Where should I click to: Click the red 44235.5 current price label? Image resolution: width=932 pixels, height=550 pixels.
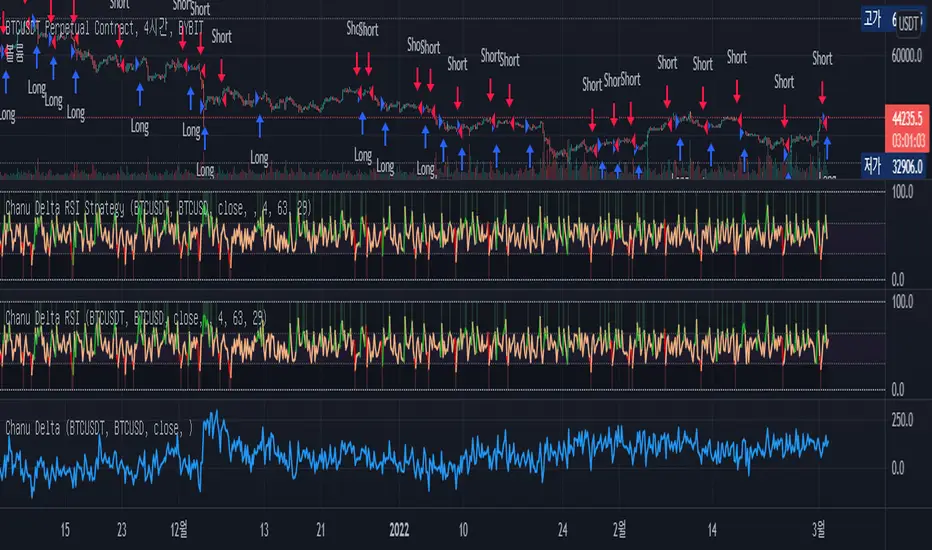click(906, 117)
